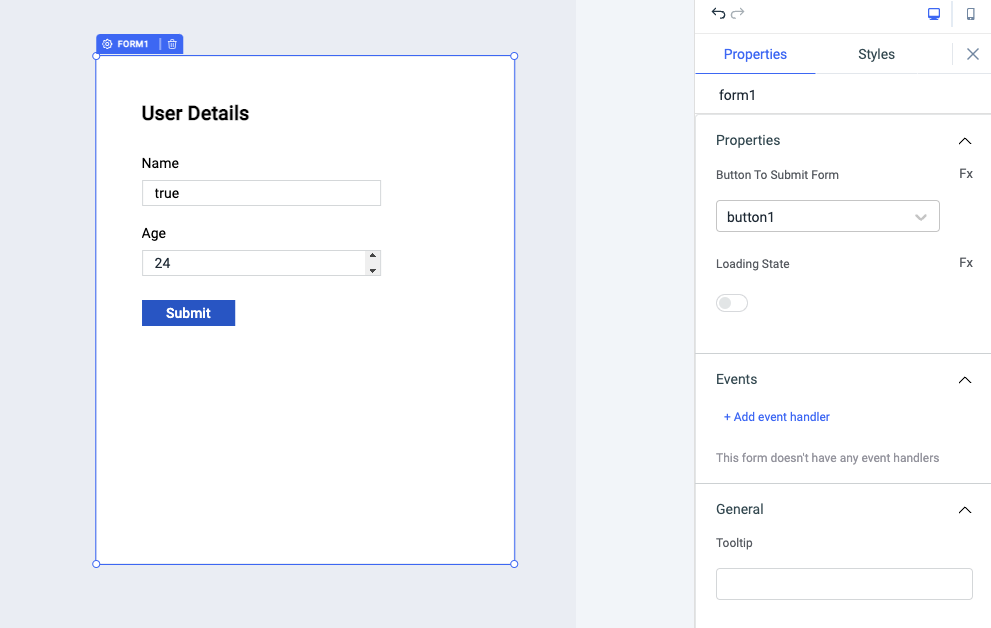Increment the Age value stepper

pyautogui.click(x=373, y=256)
